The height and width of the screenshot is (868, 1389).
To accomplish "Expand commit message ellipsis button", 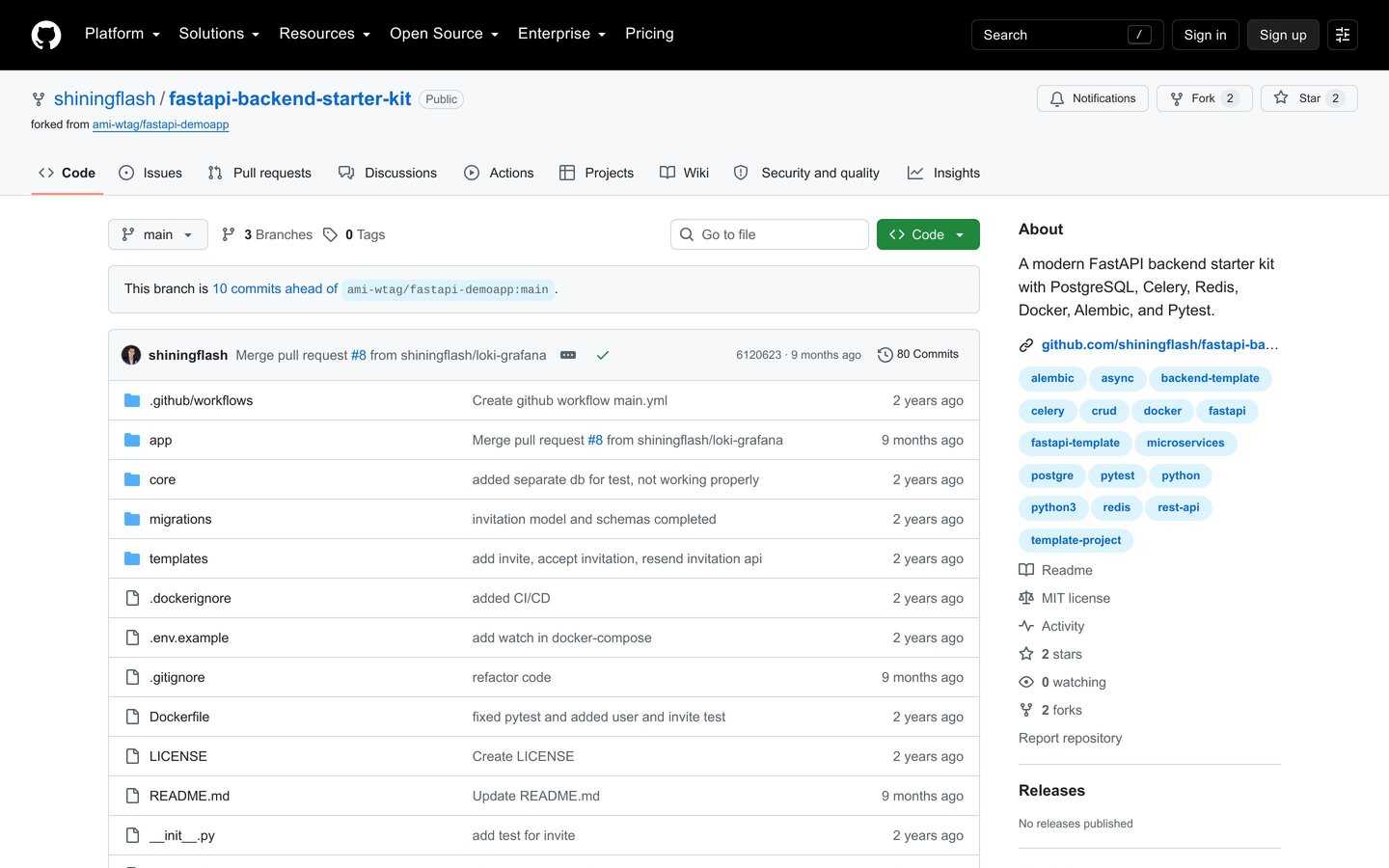I will pos(568,355).
